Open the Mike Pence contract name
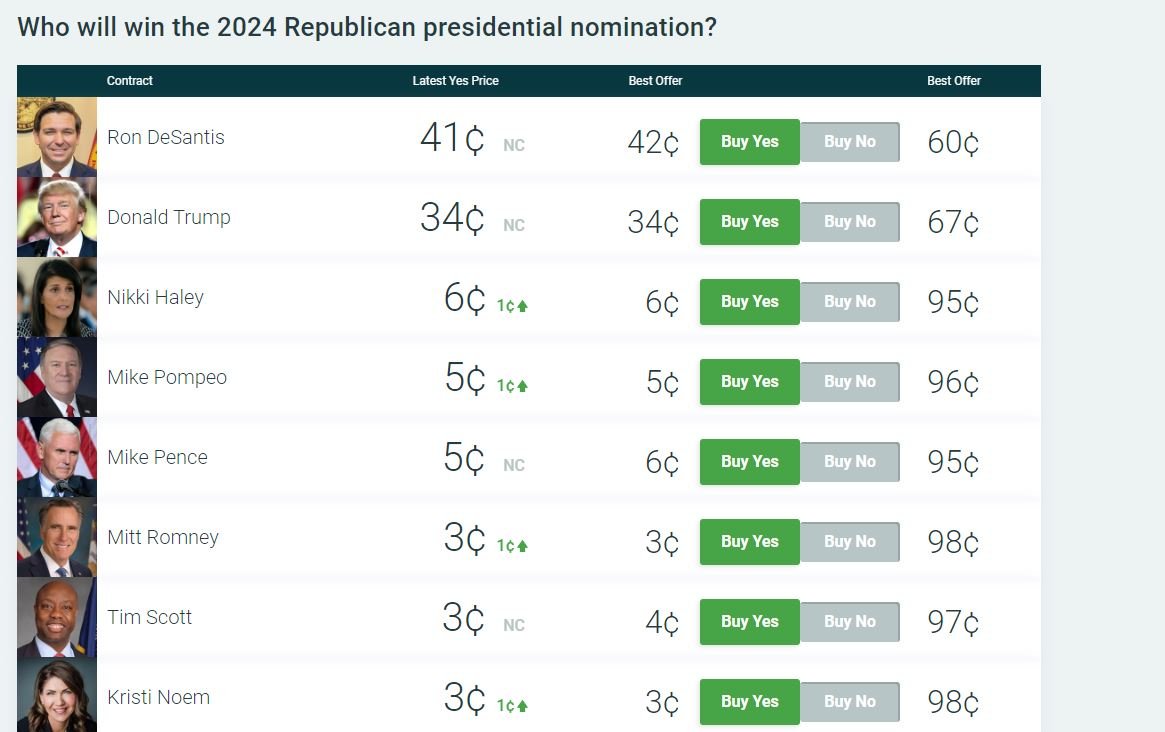This screenshot has height=732, width=1165. pyautogui.click(x=158, y=457)
